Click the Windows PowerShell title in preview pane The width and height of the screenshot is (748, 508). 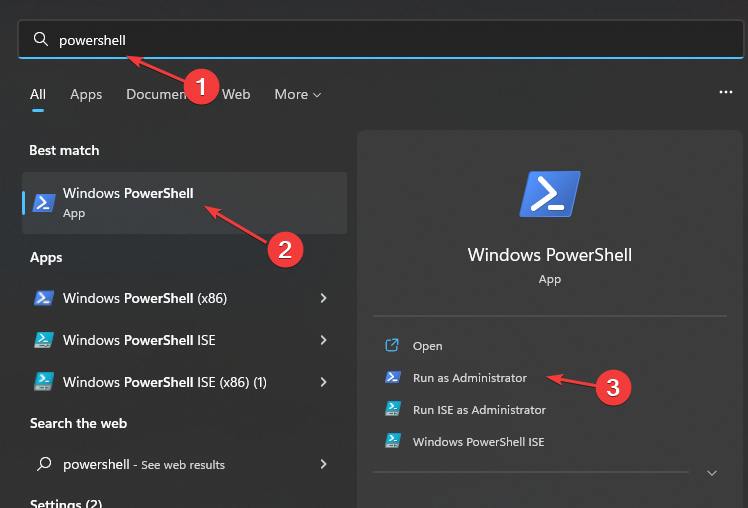pyautogui.click(x=550, y=255)
